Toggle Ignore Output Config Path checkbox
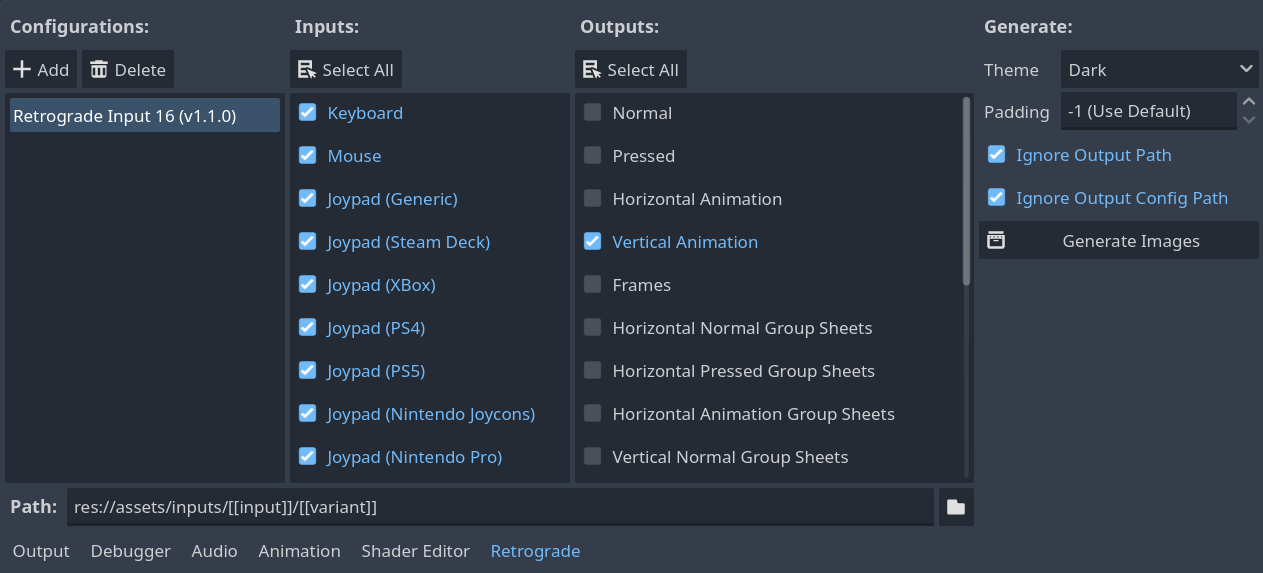1263x573 pixels. (997, 198)
